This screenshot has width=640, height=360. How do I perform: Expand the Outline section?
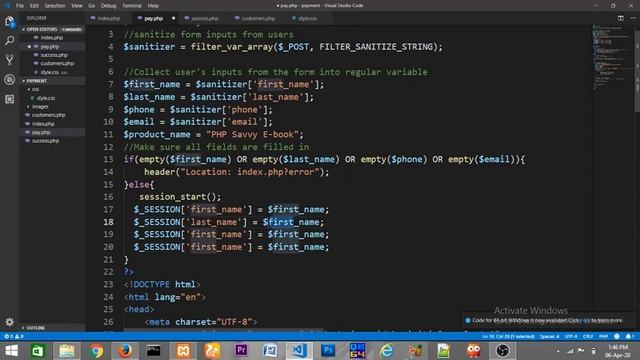[x=36, y=328]
